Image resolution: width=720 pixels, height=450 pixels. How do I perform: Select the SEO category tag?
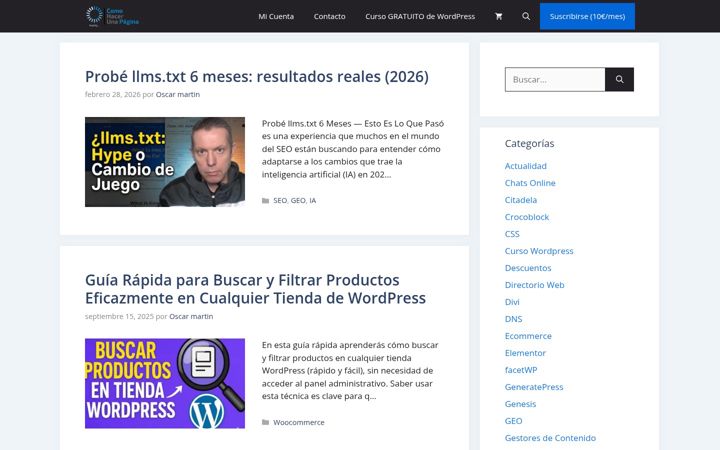click(x=280, y=201)
